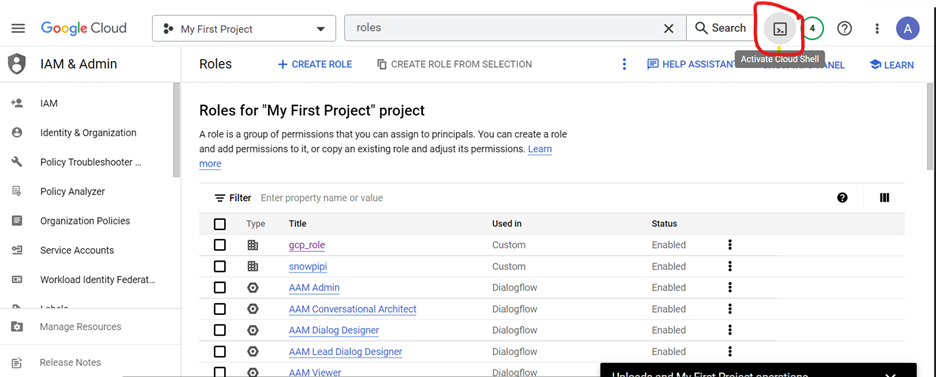Open the help question mark menu
This screenshot has width=936, height=377.
(x=844, y=28)
